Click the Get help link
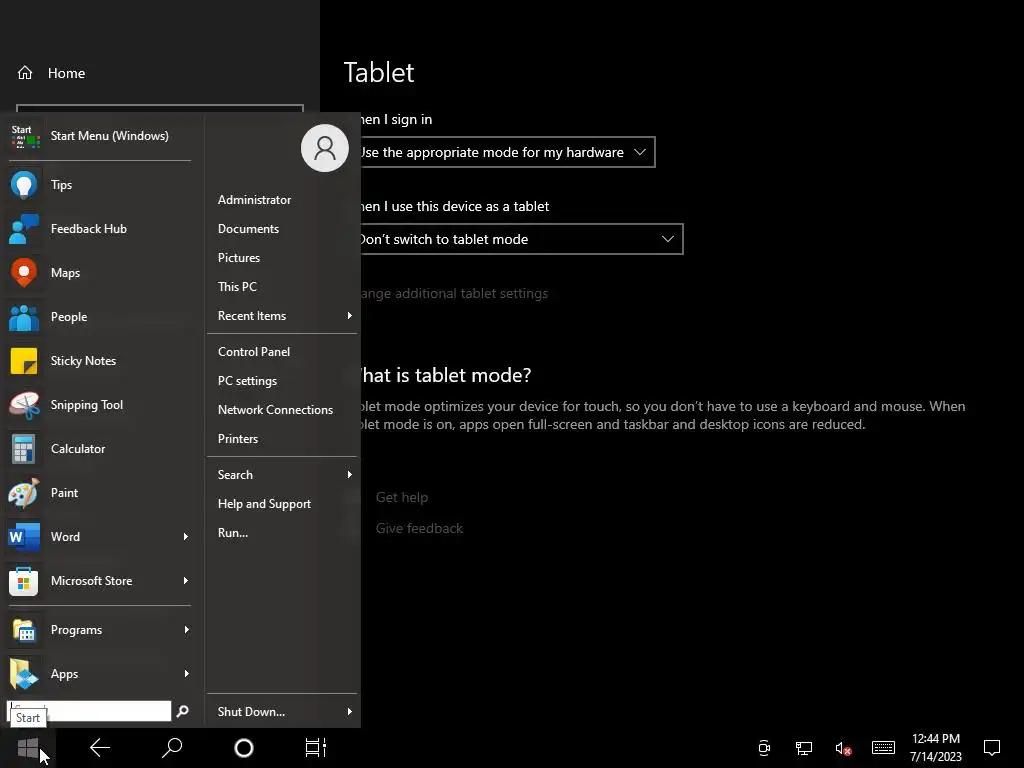The image size is (1024, 768). point(402,497)
